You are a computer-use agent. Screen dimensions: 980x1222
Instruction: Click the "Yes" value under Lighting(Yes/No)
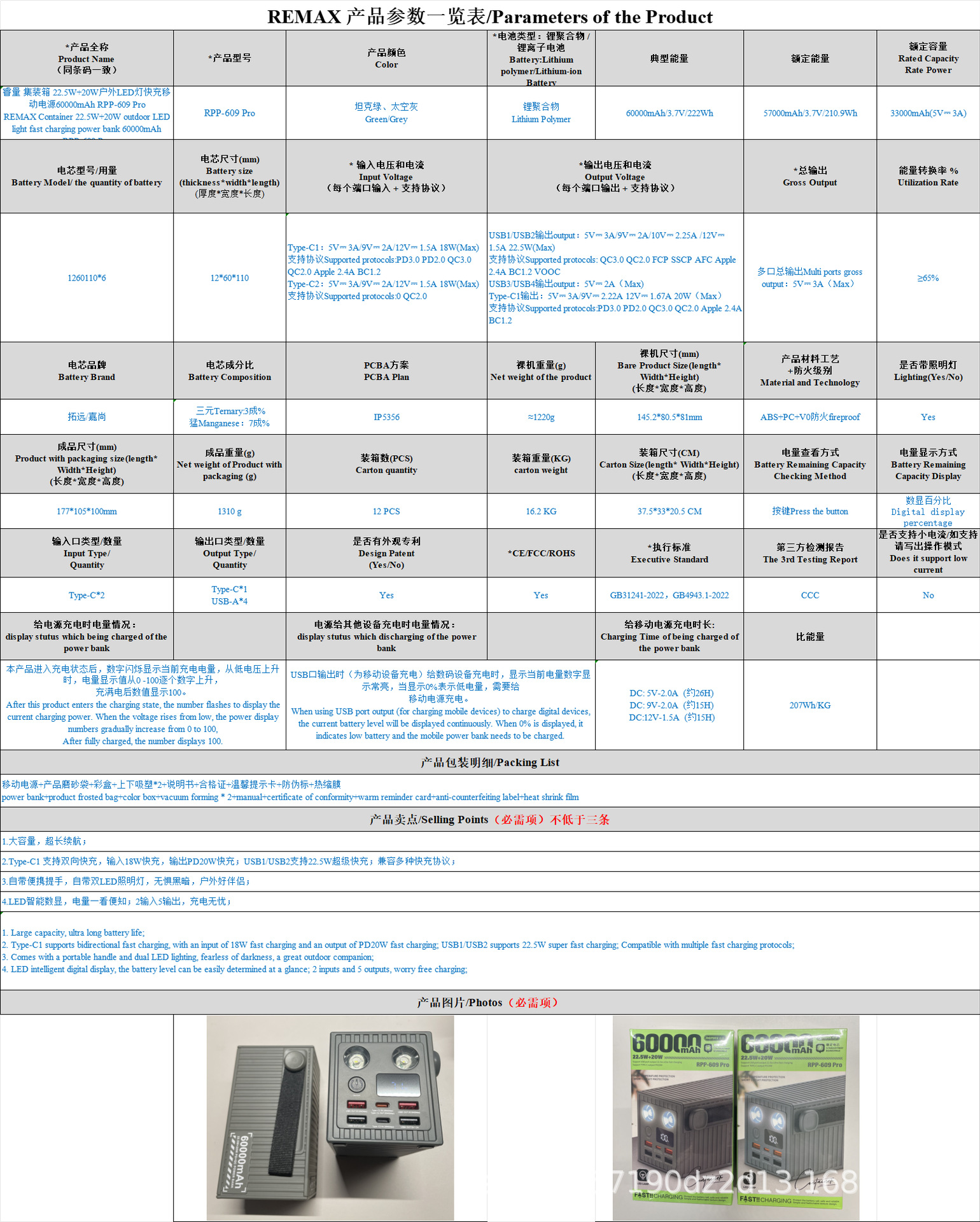click(928, 417)
